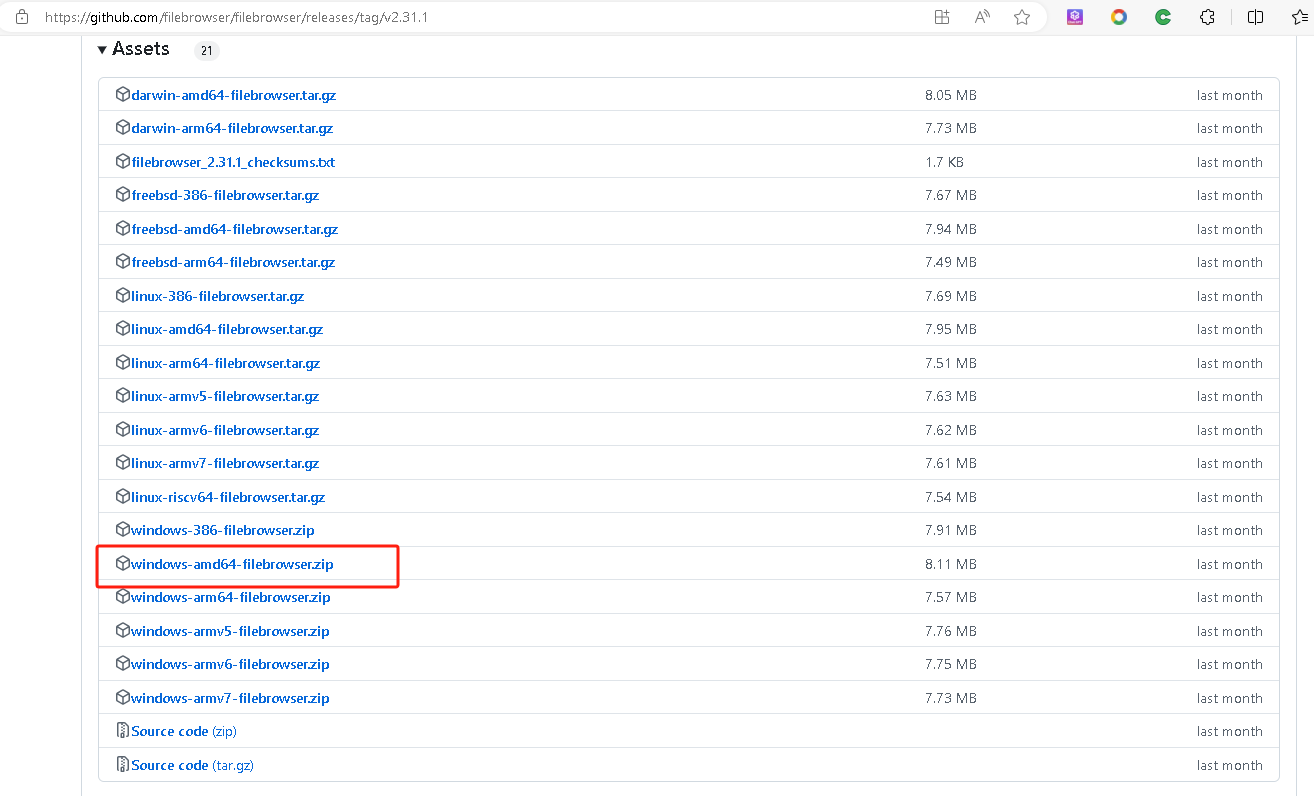The image size is (1314, 796).
Task: Click the green C extension icon
Action: [1163, 17]
